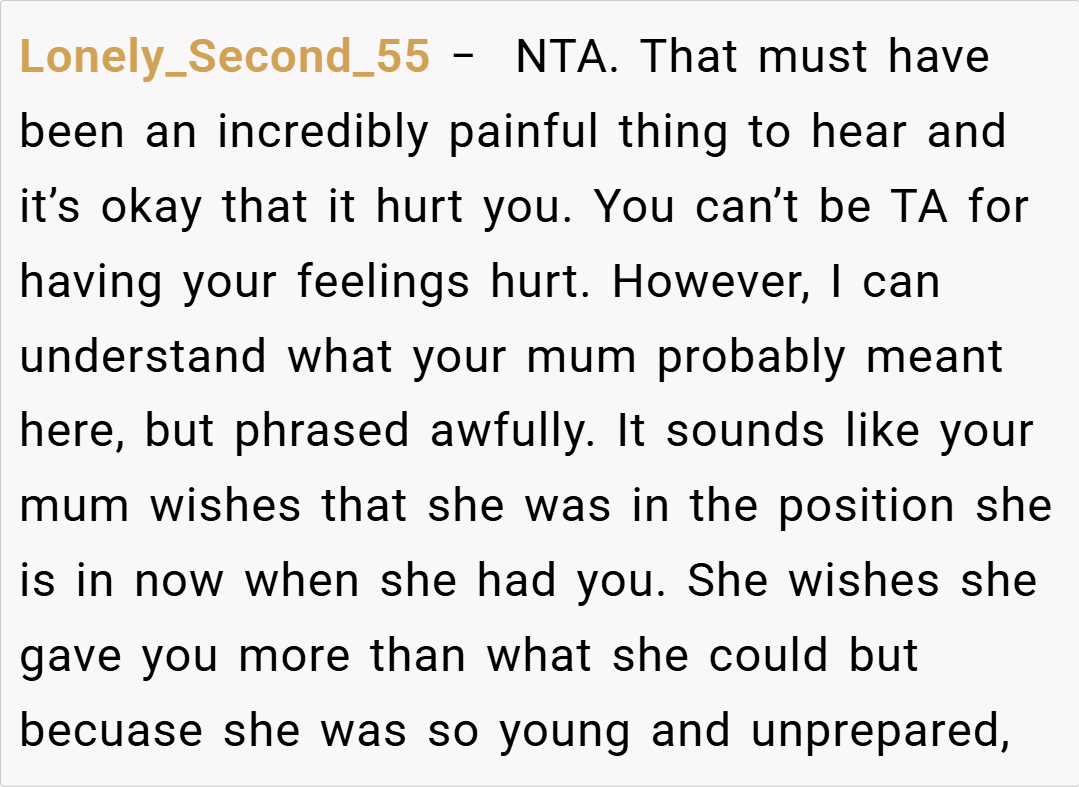Click the word "gave" in the comment
Viewport: 1079px width, 787px height.
(69, 658)
